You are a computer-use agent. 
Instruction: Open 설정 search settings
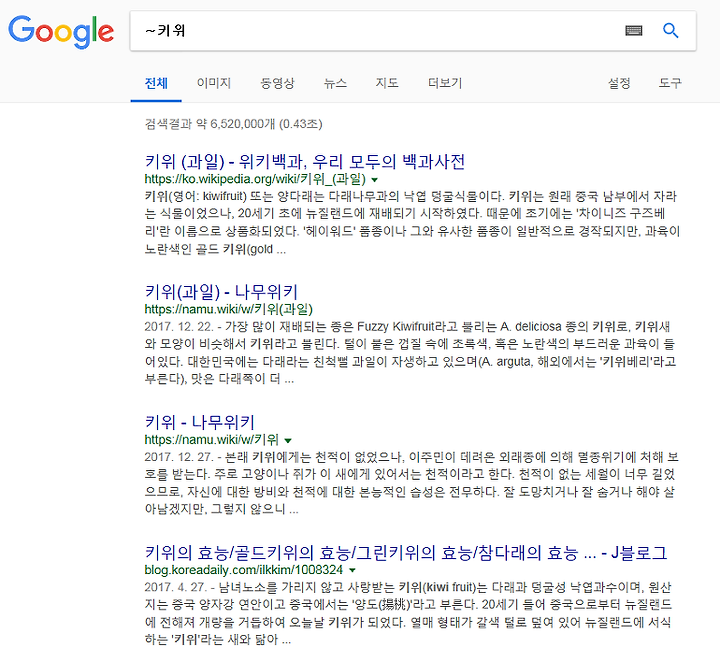coord(619,83)
